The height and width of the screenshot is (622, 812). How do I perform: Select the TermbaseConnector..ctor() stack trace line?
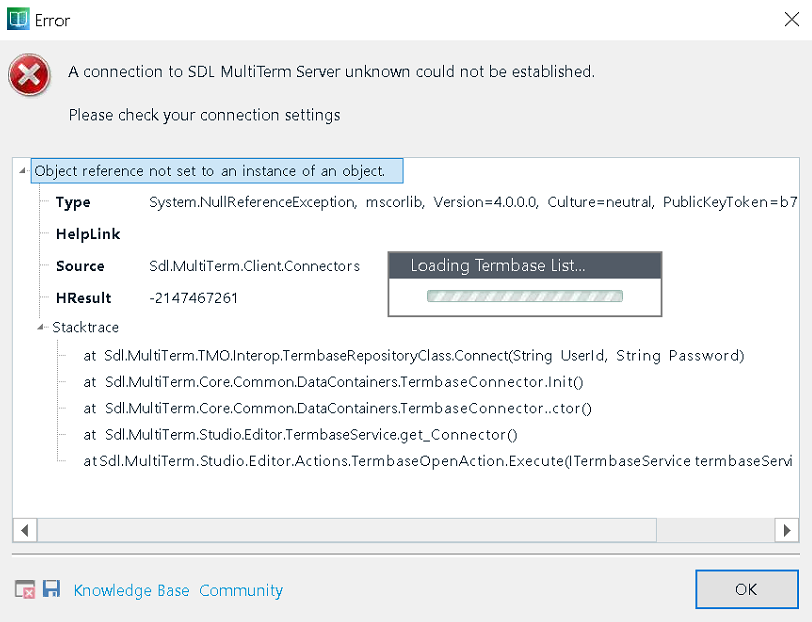click(x=338, y=409)
